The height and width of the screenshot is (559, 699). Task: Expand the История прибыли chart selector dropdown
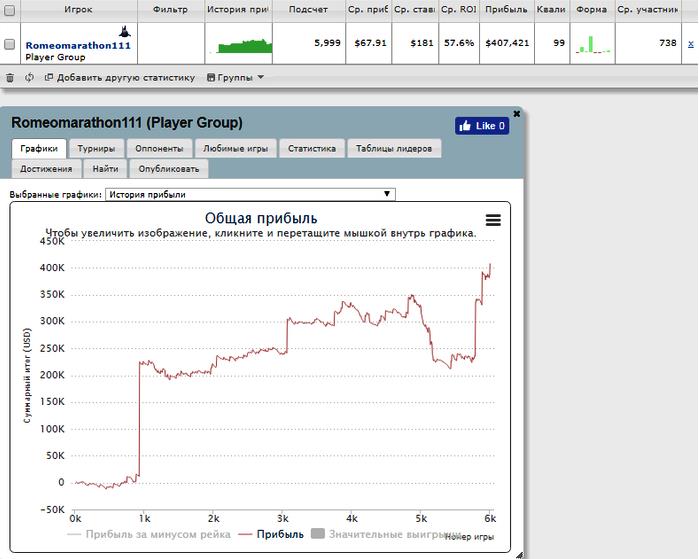tap(250, 194)
